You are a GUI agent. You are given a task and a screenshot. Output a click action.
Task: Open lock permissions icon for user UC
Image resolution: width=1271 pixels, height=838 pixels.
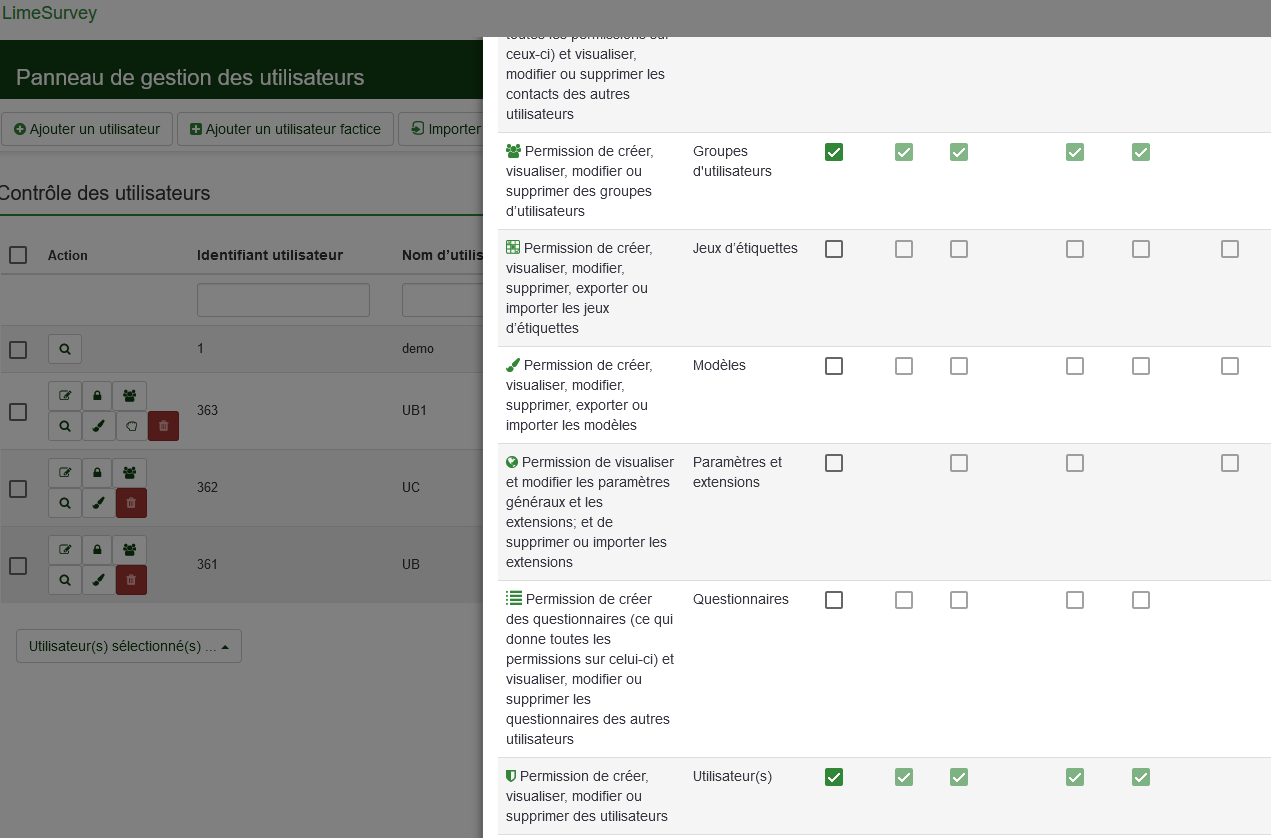[x=97, y=473]
